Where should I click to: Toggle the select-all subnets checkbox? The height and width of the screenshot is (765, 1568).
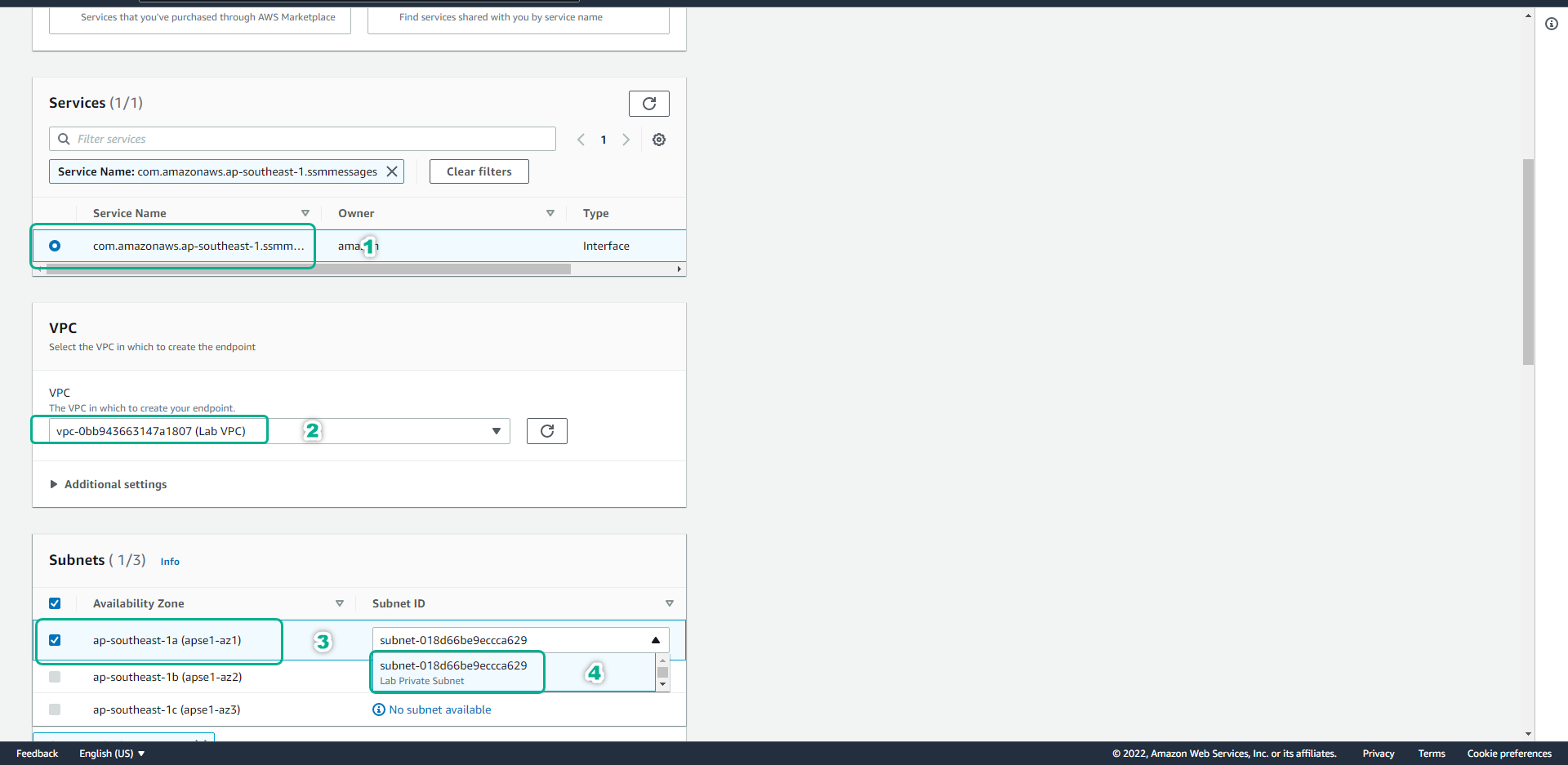55,603
